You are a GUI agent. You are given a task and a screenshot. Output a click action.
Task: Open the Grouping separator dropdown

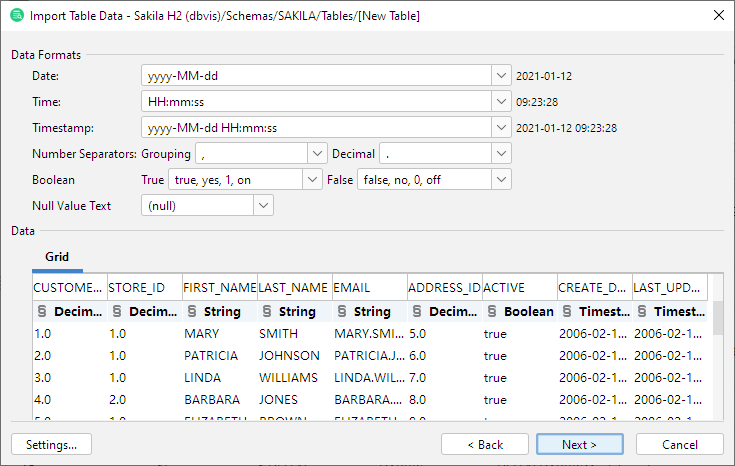coord(316,154)
